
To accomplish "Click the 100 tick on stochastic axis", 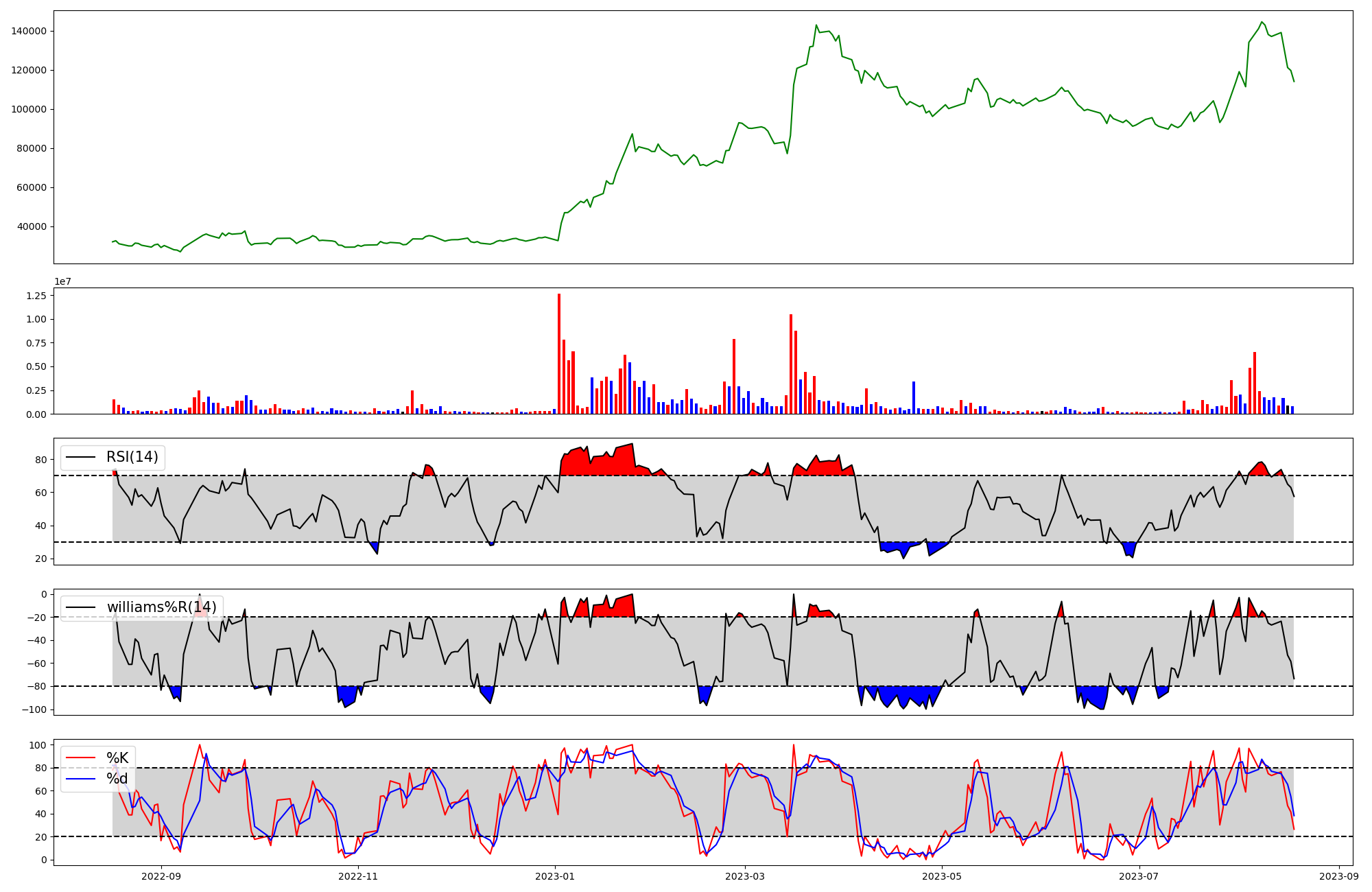I will [x=38, y=745].
